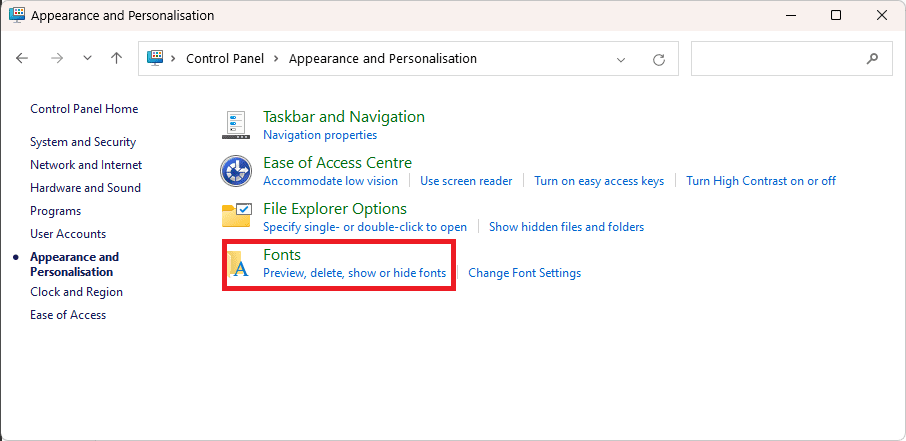Go back with the back arrow

tap(22, 58)
